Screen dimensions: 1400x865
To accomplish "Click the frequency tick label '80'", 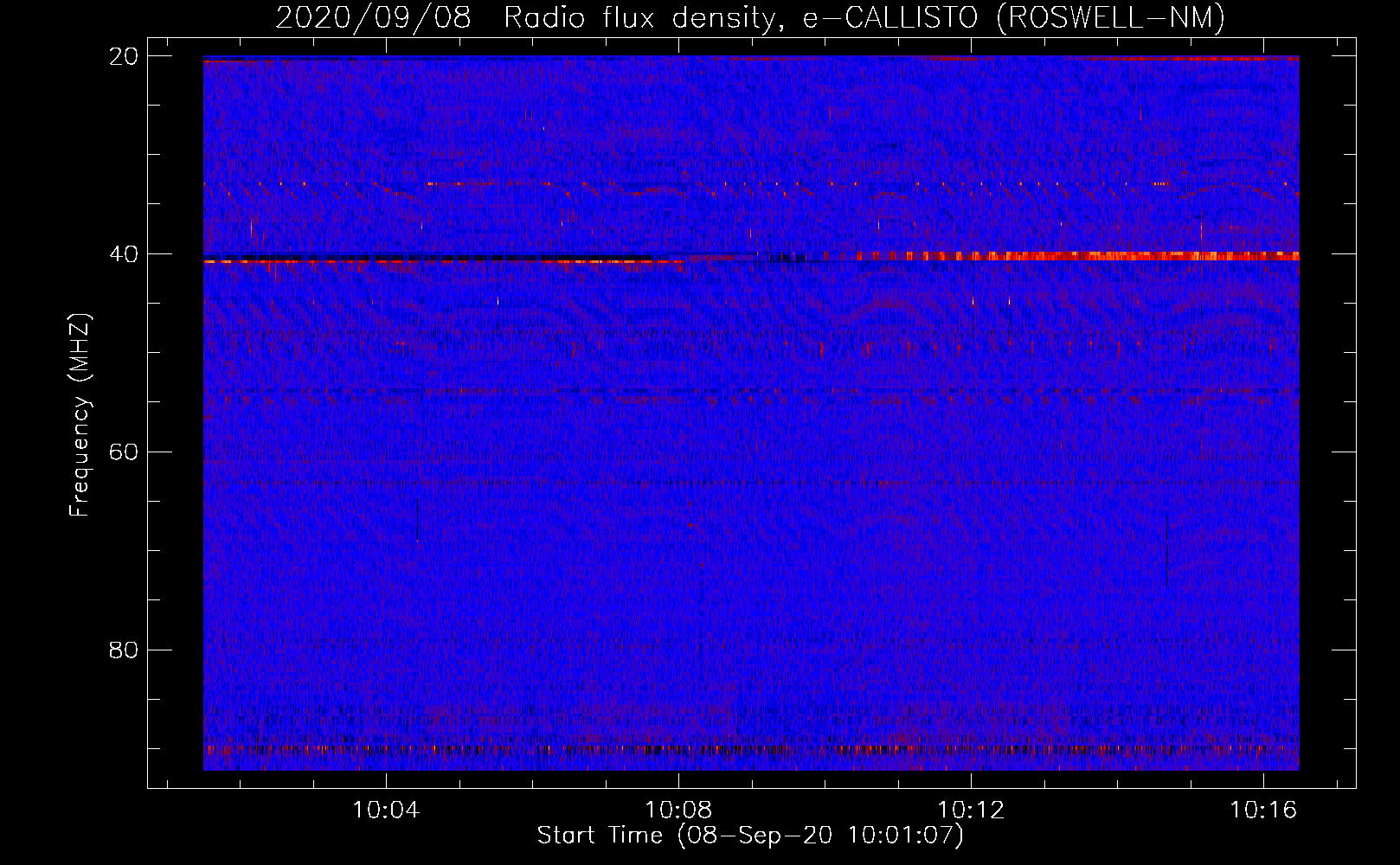I will (x=124, y=650).
